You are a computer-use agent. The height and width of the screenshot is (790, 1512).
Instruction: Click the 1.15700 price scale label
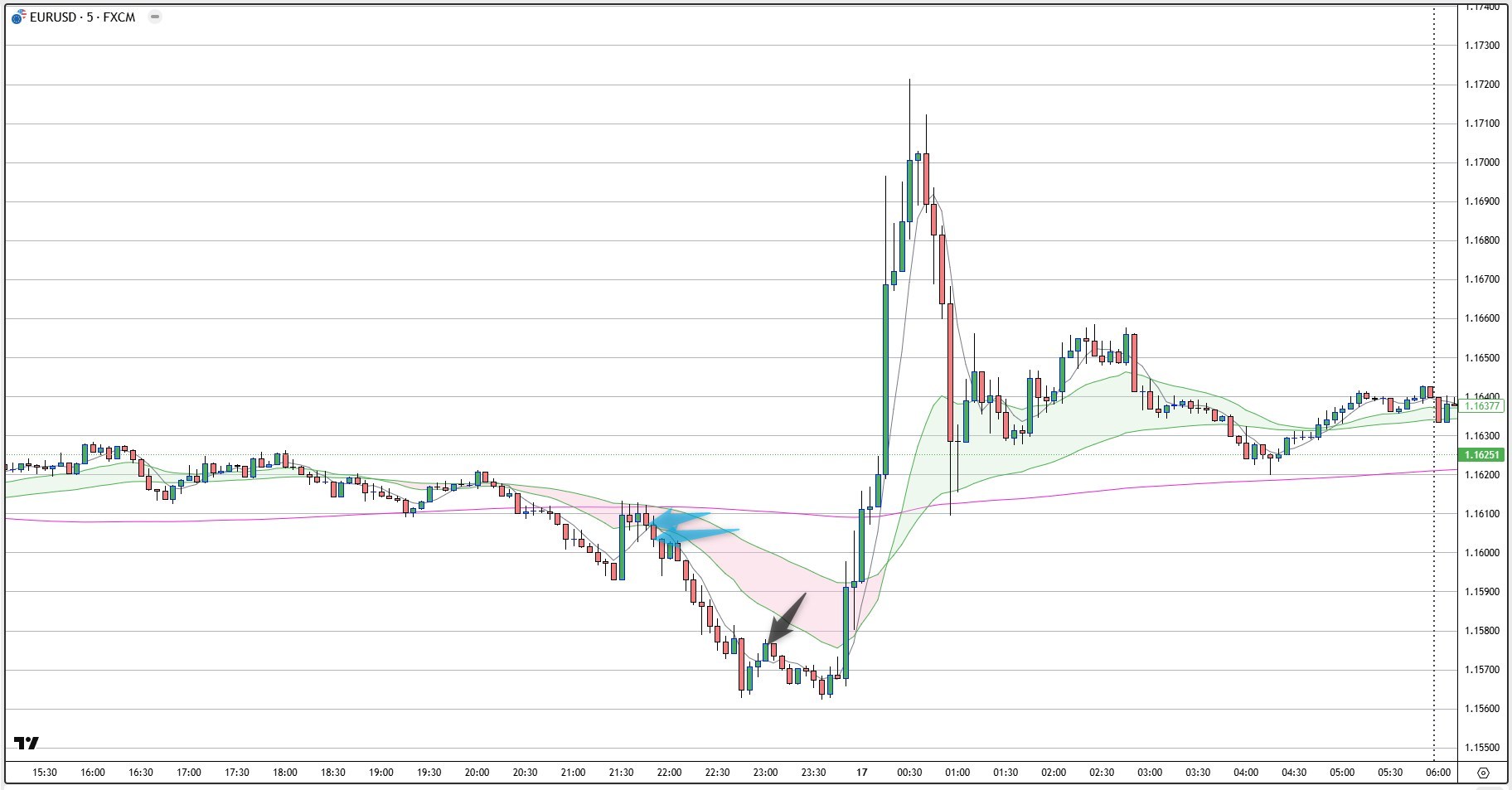pyautogui.click(x=1481, y=670)
